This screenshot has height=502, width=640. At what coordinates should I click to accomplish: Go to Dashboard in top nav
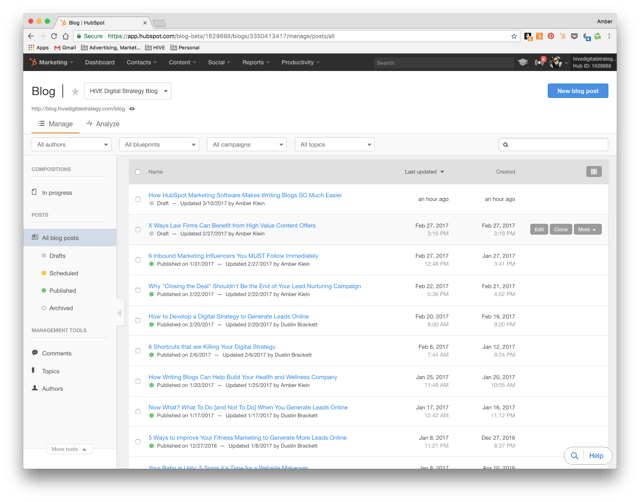pyautogui.click(x=100, y=62)
